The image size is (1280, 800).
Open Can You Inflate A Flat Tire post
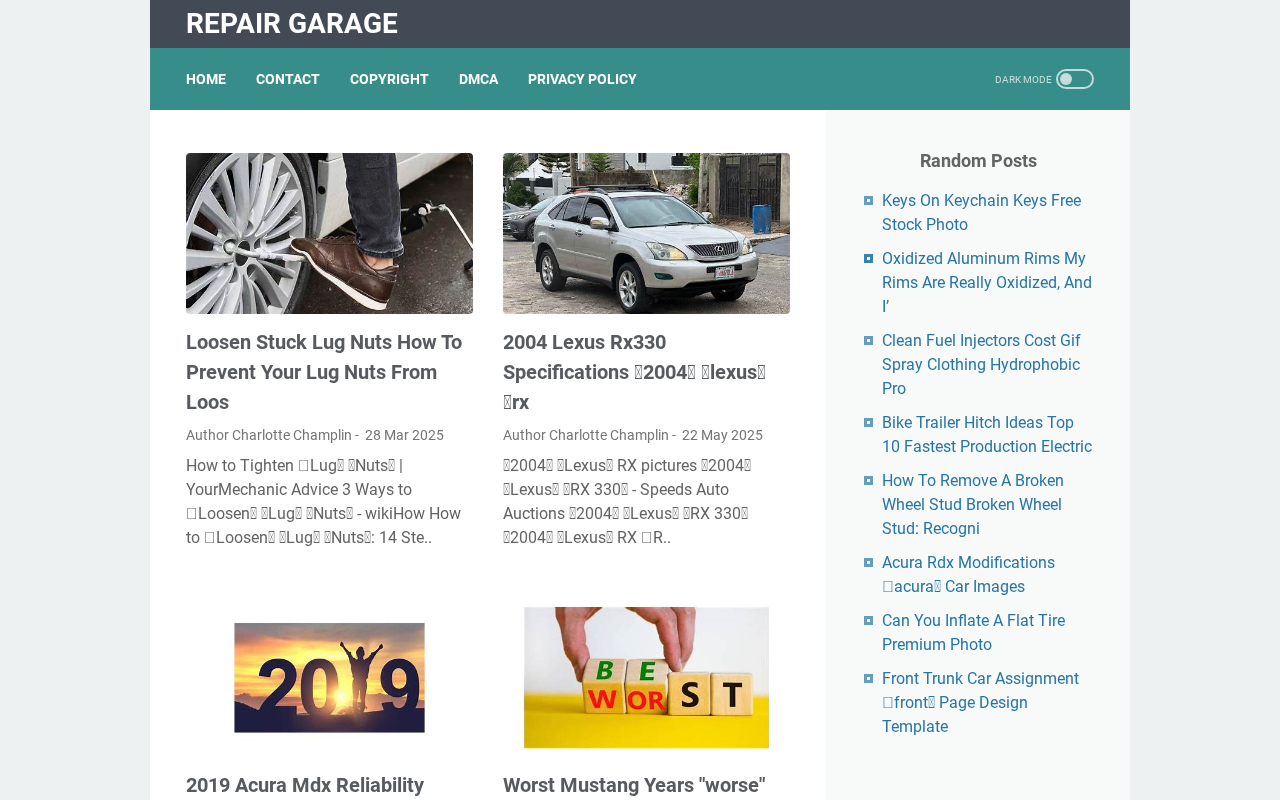[x=973, y=632]
